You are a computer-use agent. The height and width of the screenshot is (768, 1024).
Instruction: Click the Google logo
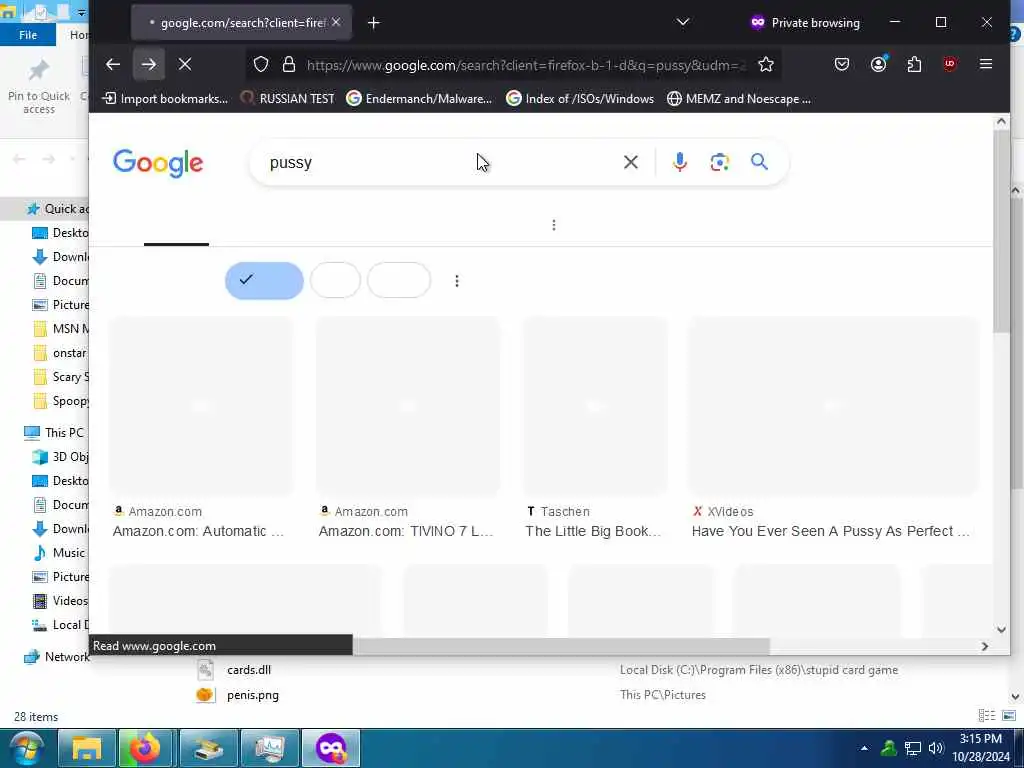pos(158,163)
